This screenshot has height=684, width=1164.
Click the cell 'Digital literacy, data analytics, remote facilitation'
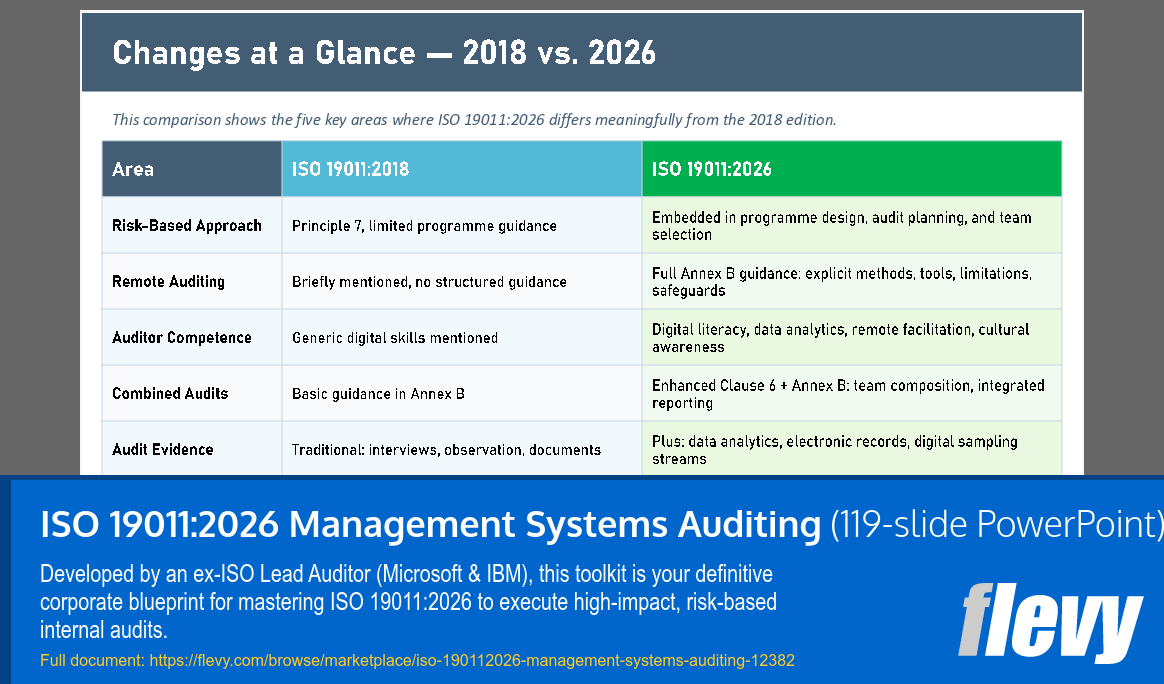click(x=851, y=338)
